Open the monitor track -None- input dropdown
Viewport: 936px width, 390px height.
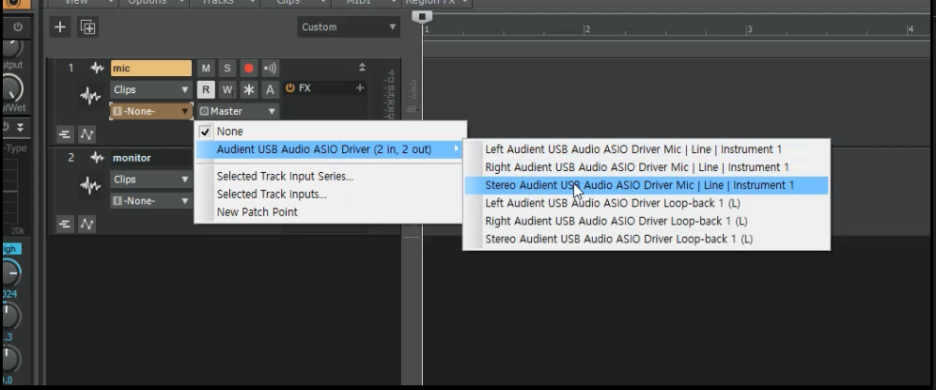[151, 201]
